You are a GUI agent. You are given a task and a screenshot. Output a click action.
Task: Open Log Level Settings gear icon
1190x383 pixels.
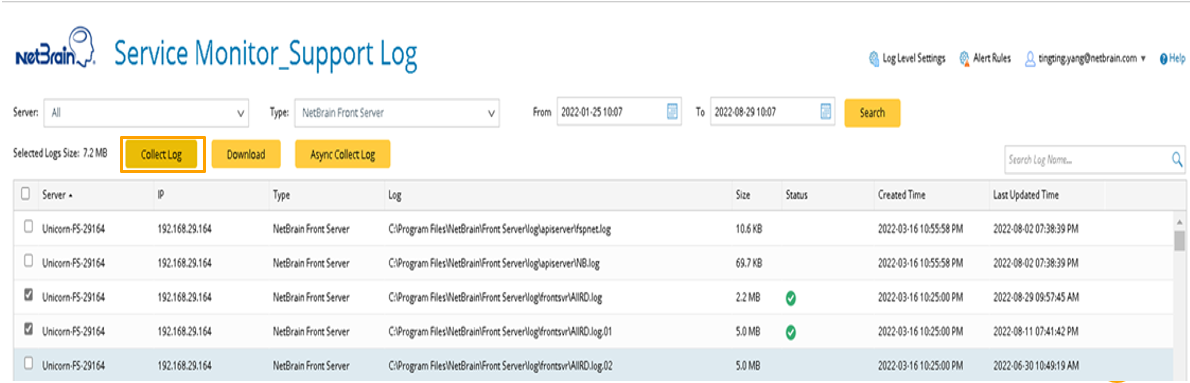point(874,58)
